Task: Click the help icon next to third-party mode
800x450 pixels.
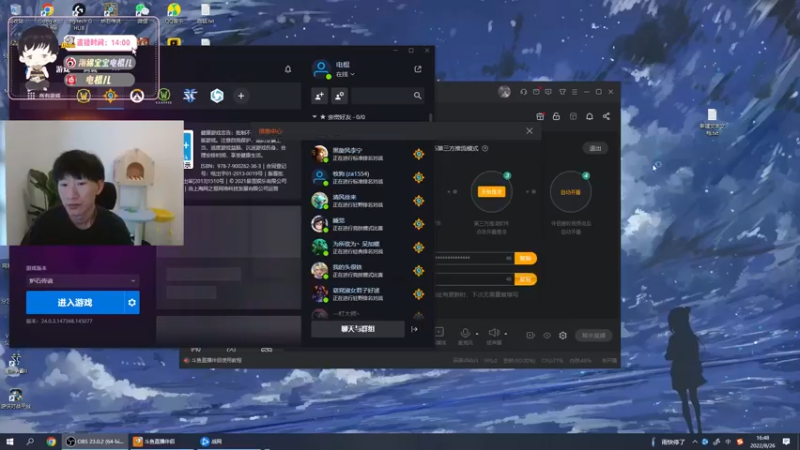Action: [x=485, y=148]
